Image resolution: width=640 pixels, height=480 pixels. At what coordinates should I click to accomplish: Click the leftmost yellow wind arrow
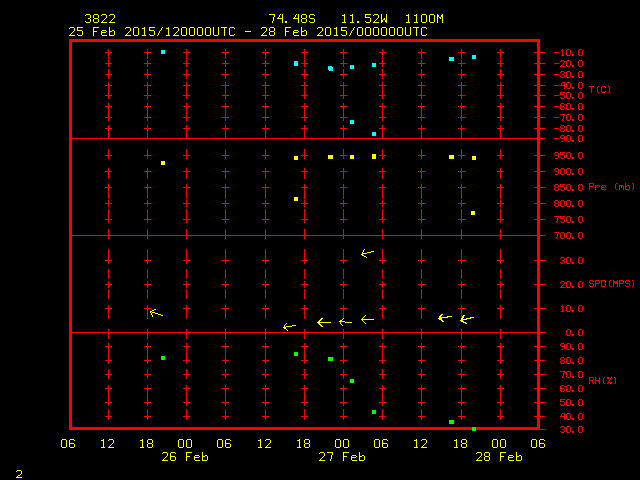[x=155, y=313]
